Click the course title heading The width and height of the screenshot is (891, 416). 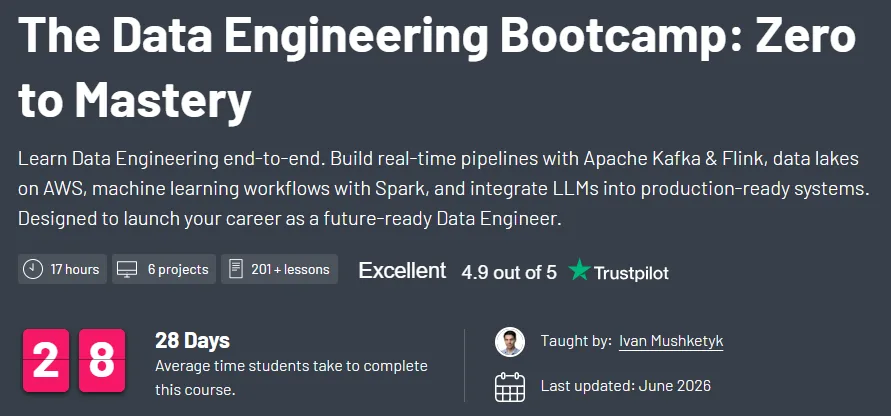pyautogui.click(x=437, y=68)
